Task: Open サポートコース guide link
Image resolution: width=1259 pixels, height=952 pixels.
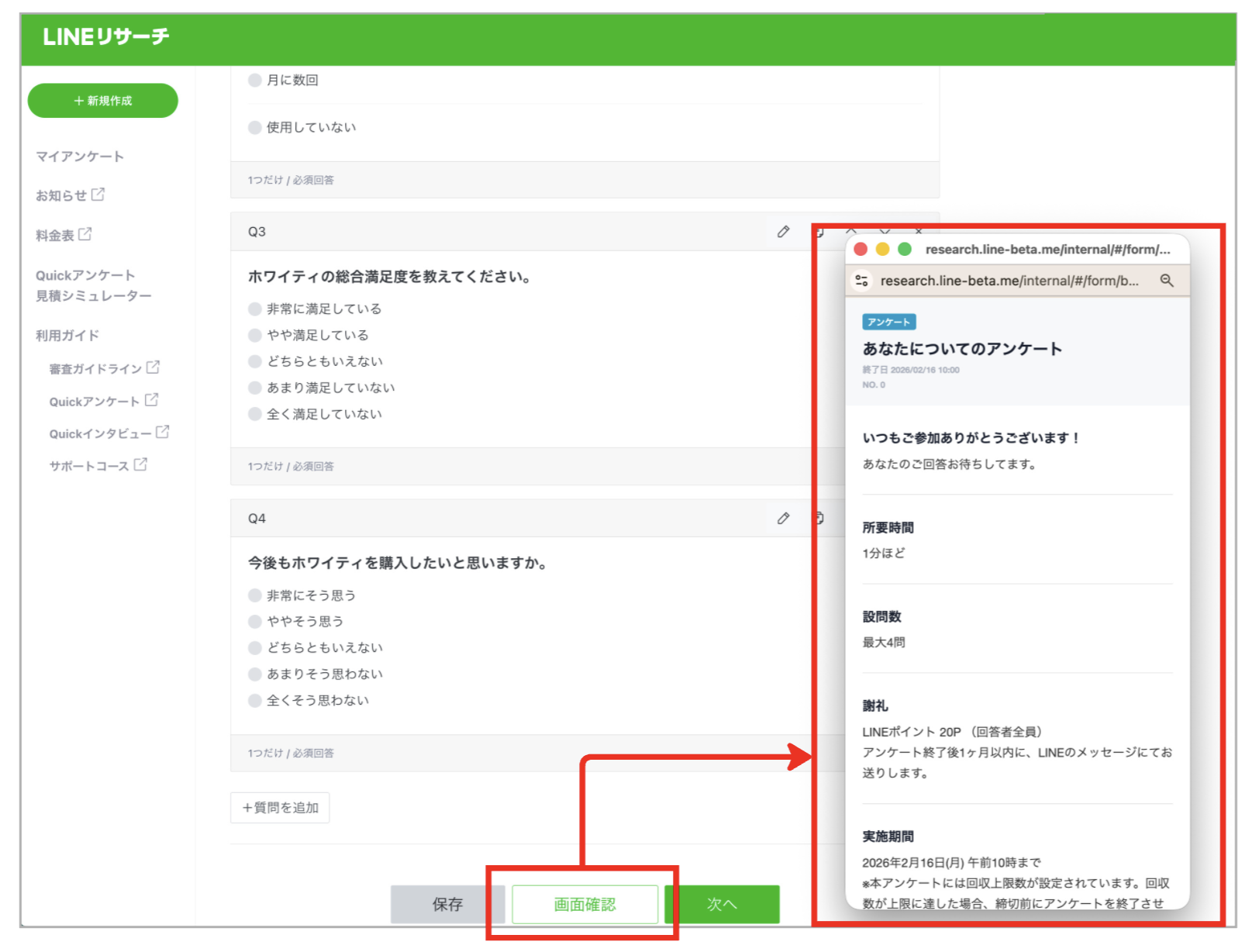Action: 89,466
